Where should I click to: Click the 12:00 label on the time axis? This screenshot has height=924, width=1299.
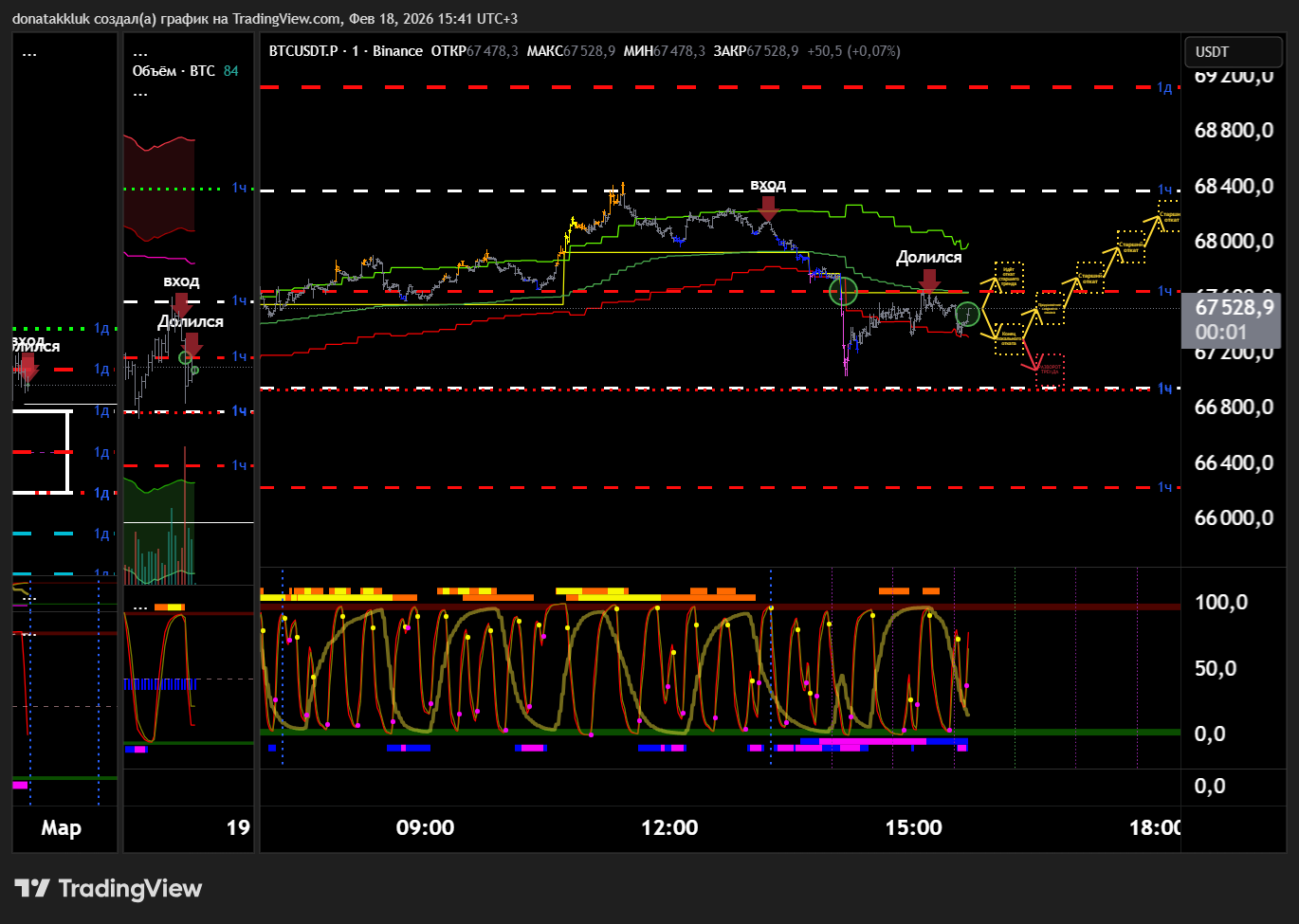coord(669,827)
